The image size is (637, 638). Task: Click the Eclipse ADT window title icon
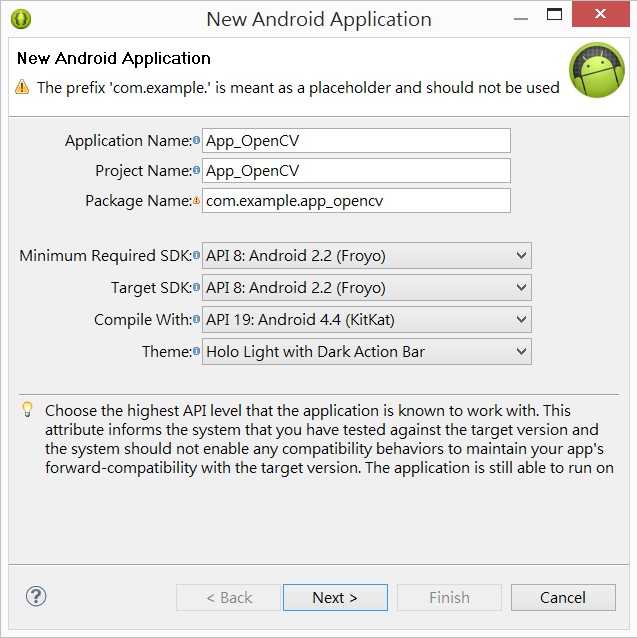21,19
